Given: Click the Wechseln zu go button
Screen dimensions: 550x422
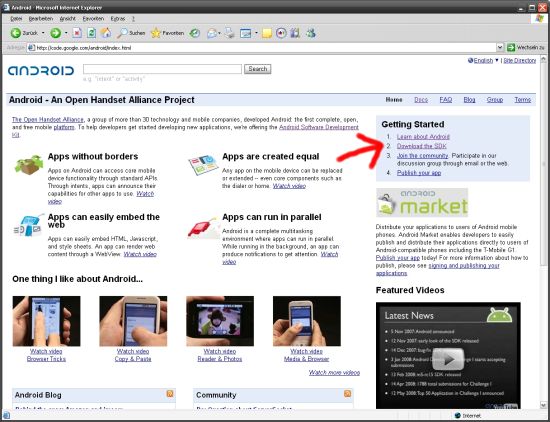Looking at the screenshot, I should (x=525, y=47).
